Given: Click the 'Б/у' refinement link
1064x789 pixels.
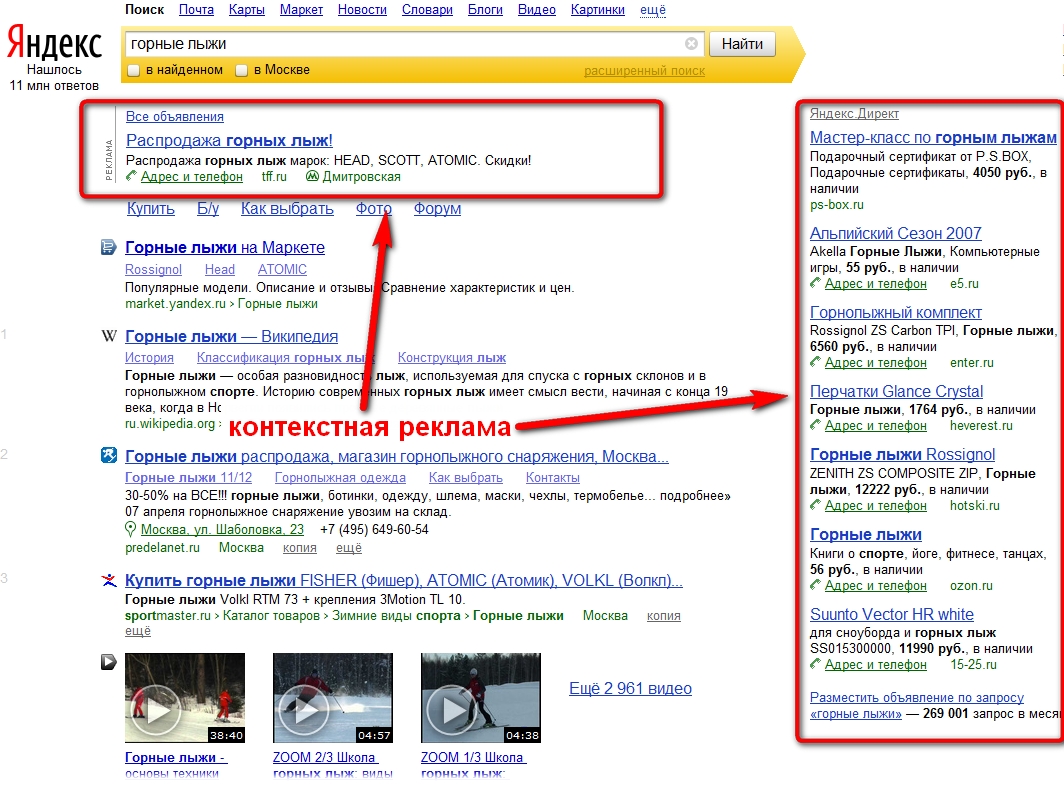Looking at the screenshot, I should (208, 208).
